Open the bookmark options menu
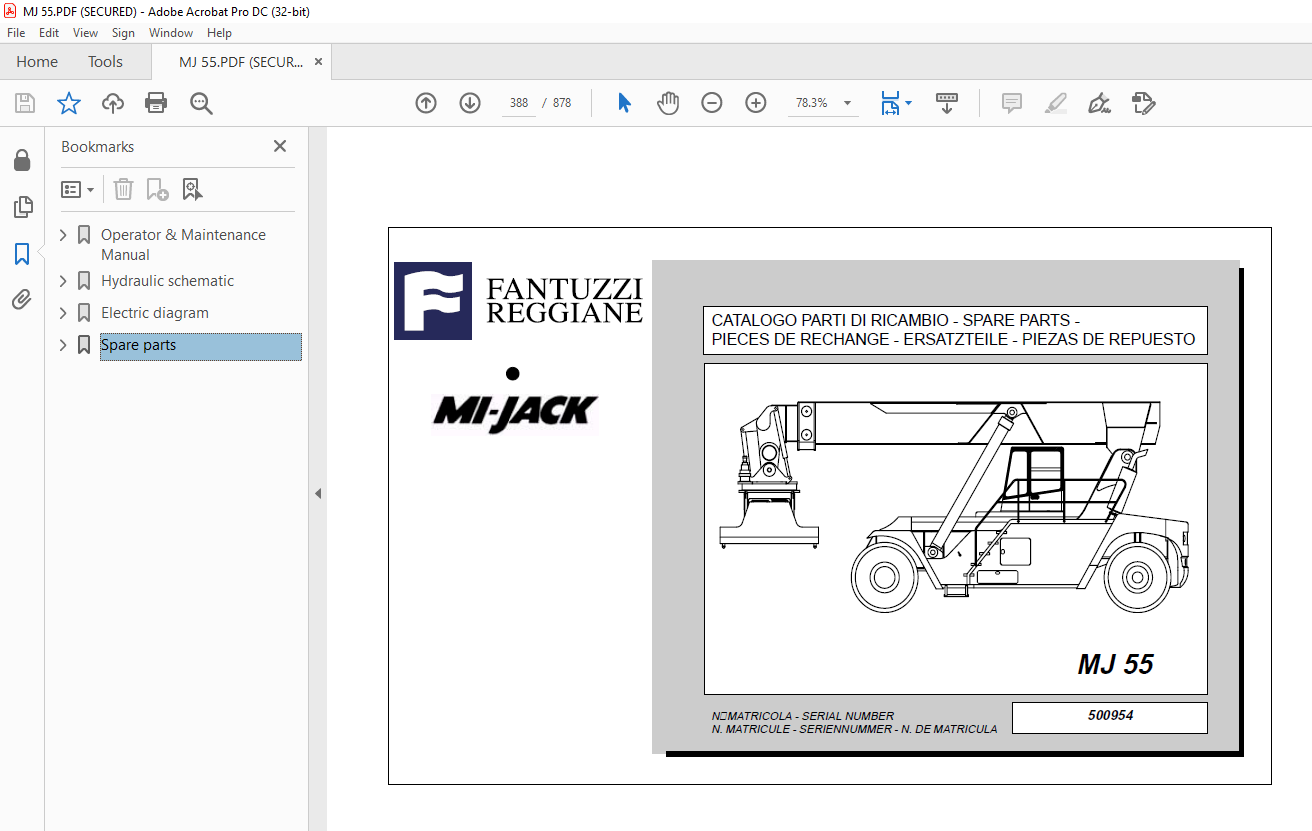1312x831 pixels. [77, 189]
